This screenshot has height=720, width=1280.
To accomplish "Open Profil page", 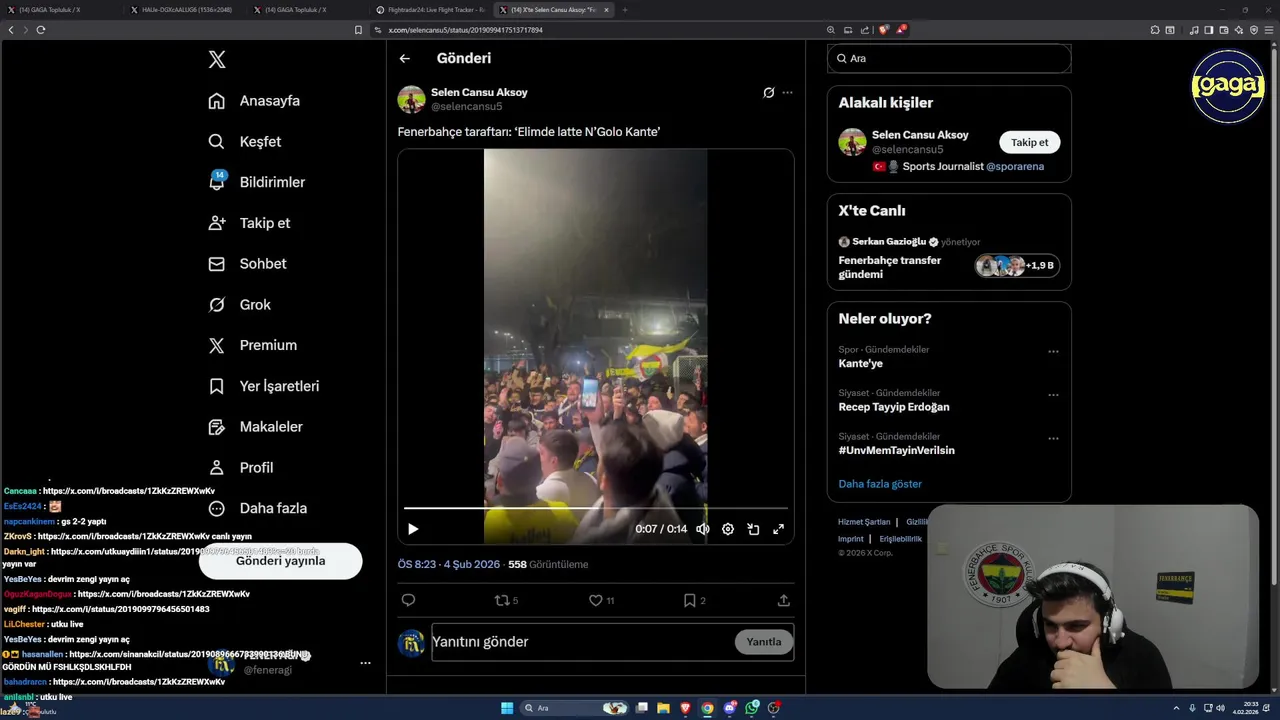I will point(240,467).
